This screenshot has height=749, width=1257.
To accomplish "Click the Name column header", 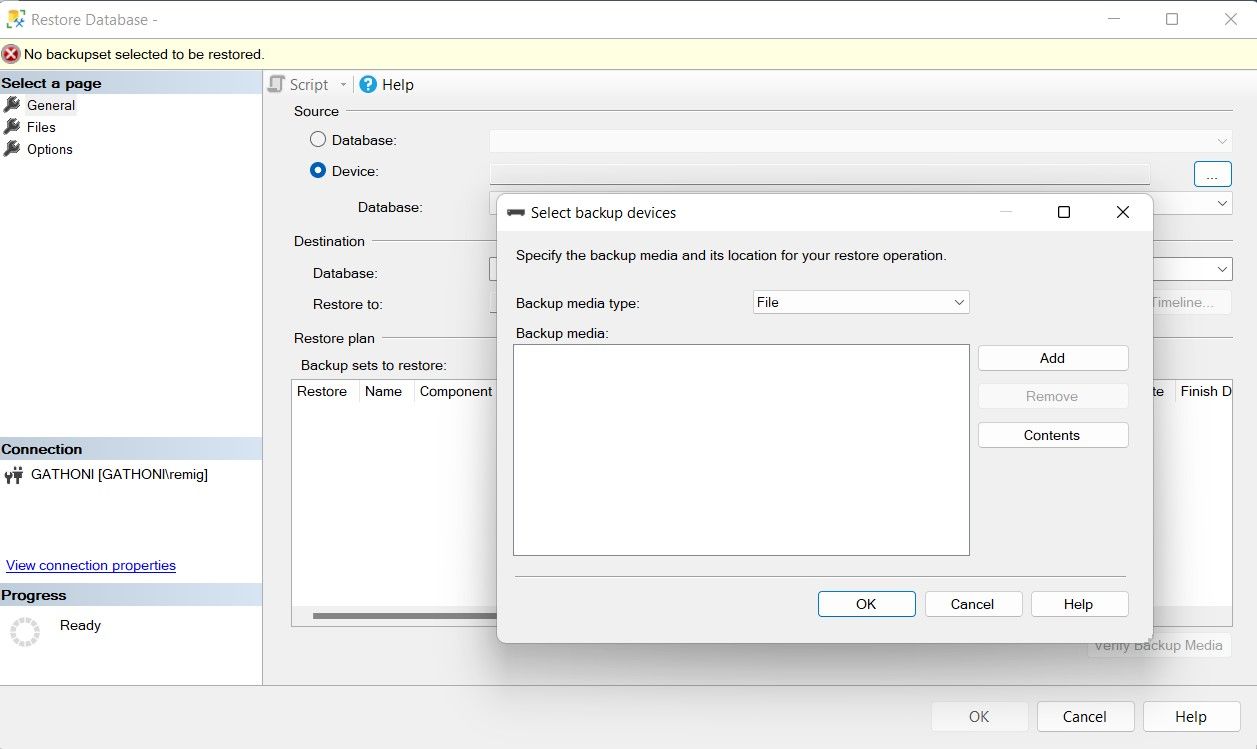I will tap(386, 391).
